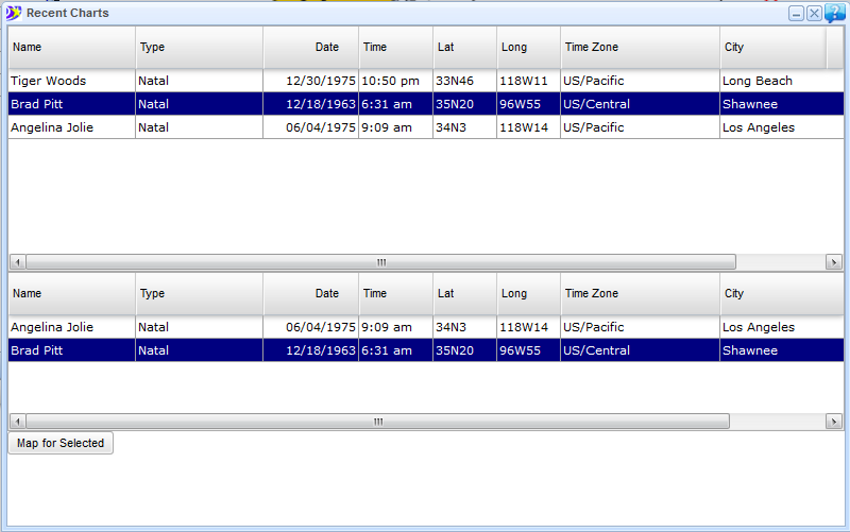Sort upper table by Date column header
850x532 pixels.
[x=311, y=47]
